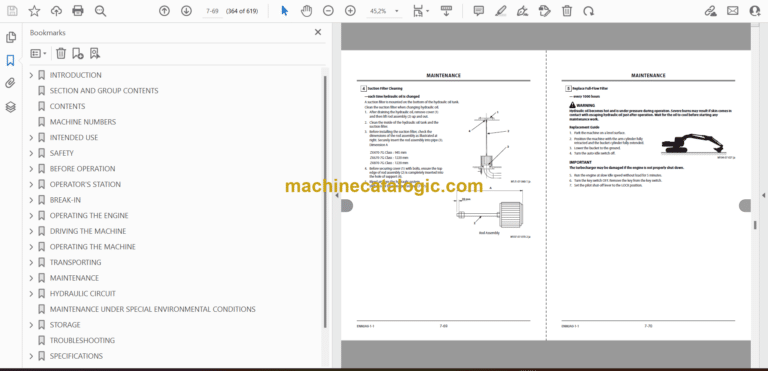The height and width of the screenshot is (371, 768).
Task: Add a new bookmark
Action: point(77,53)
